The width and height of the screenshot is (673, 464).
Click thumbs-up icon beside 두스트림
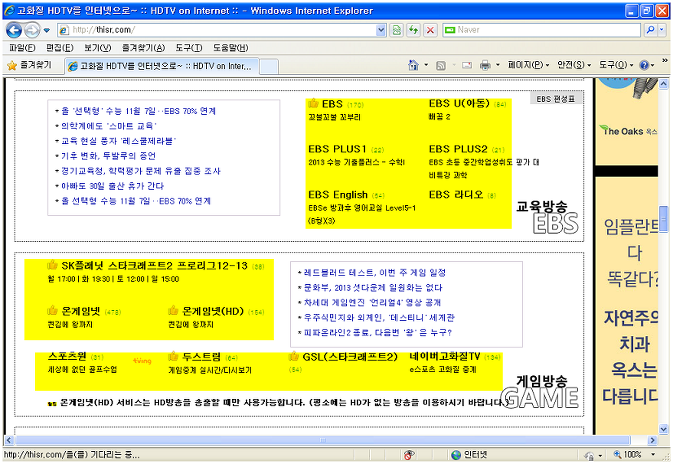(173, 356)
